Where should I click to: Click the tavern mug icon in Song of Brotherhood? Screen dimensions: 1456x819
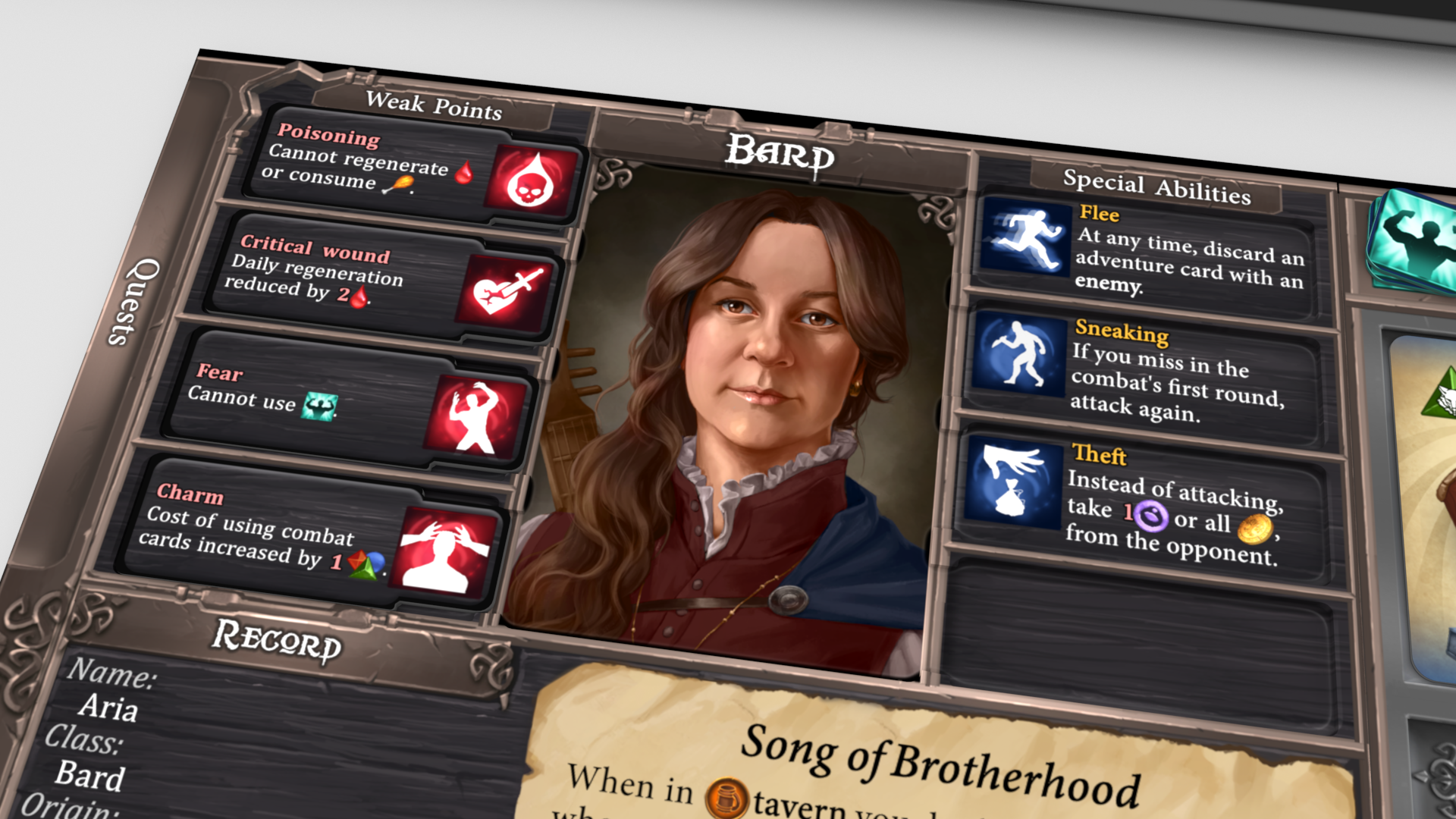click(x=726, y=797)
